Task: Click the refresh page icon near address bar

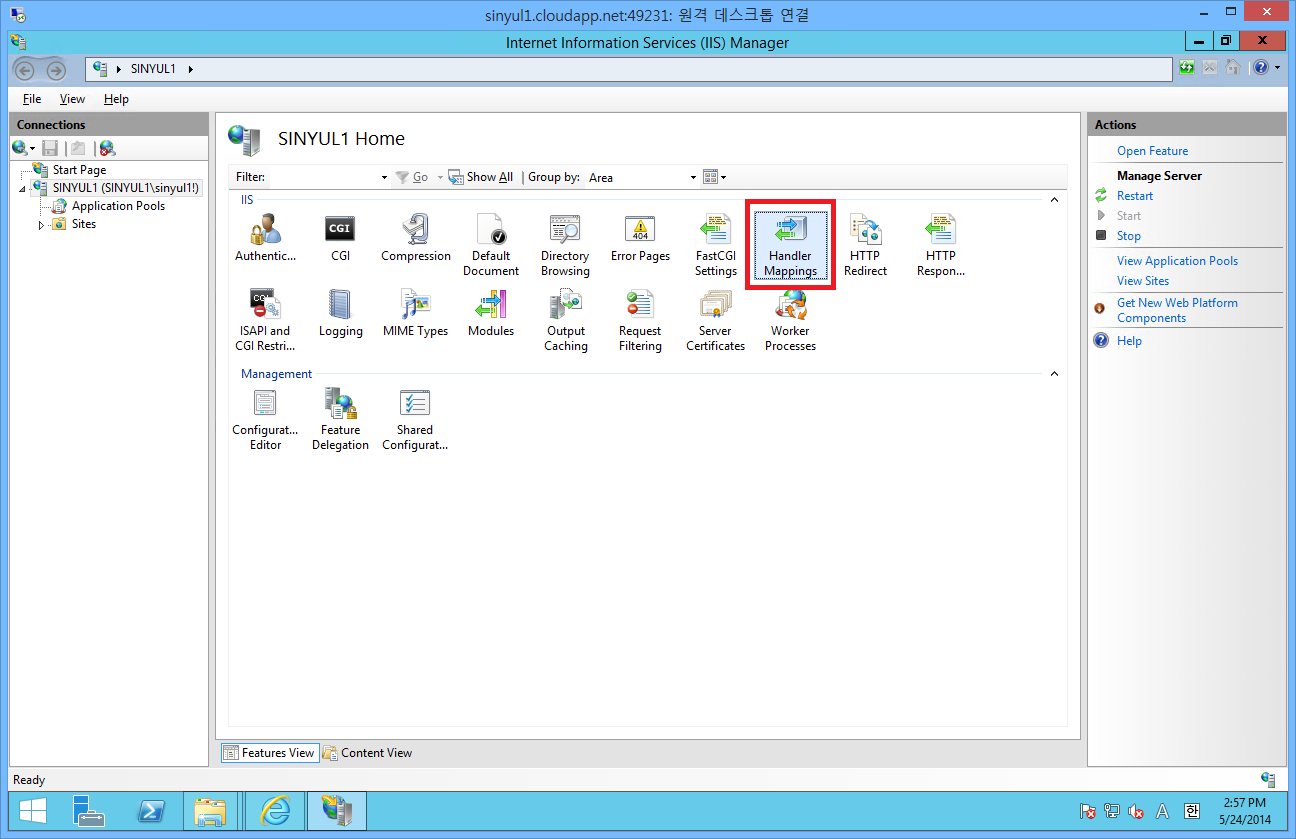Action: (x=1187, y=68)
